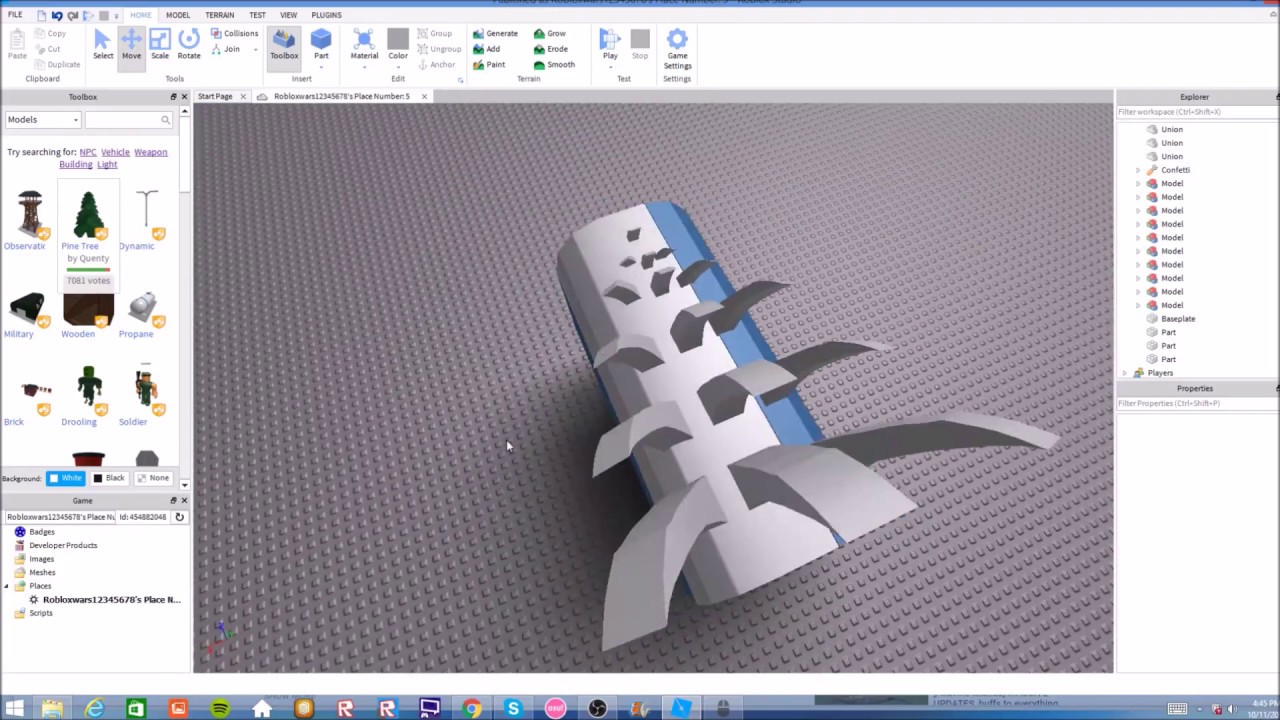Choose the Erode terrain tool

click(x=551, y=49)
